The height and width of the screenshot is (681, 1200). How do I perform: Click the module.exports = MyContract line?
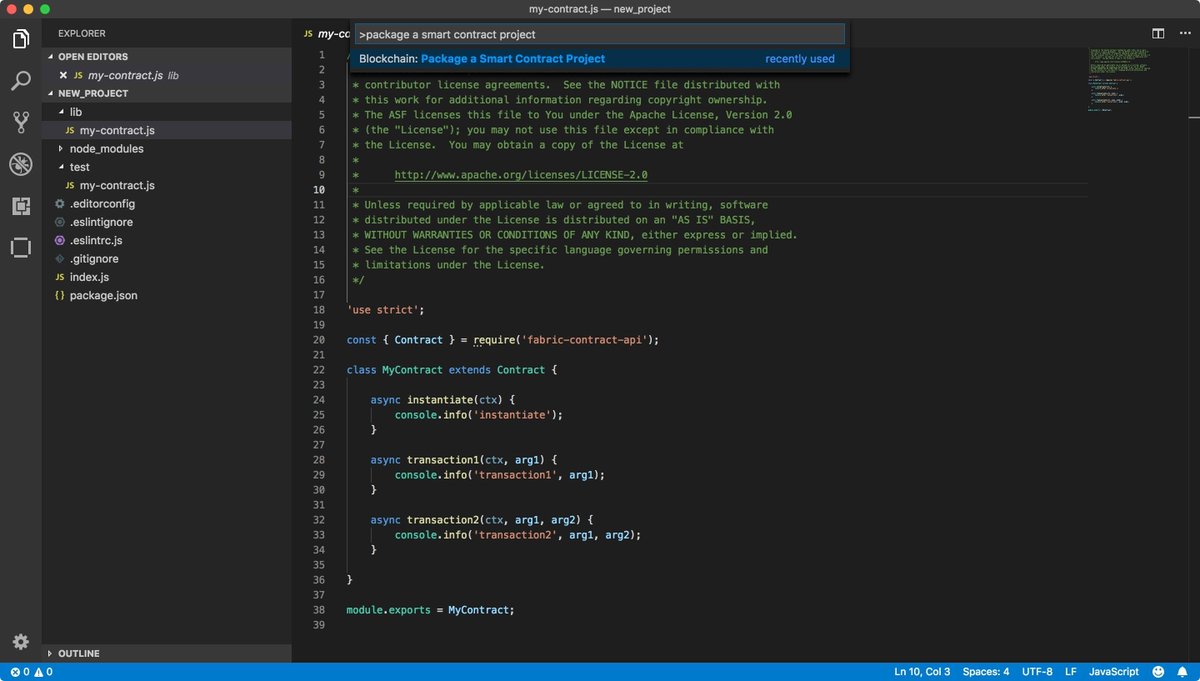[x=430, y=610]
